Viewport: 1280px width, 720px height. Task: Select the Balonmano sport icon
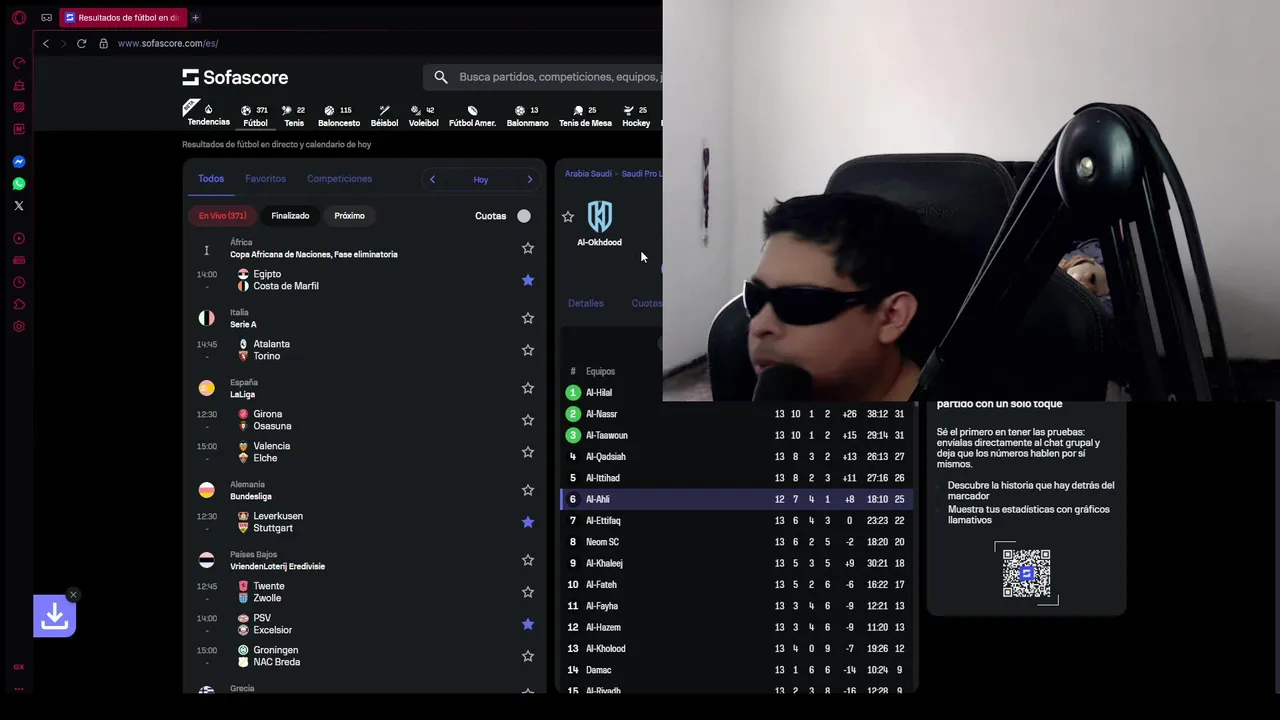pyautogui.click(x=528, y=116)
